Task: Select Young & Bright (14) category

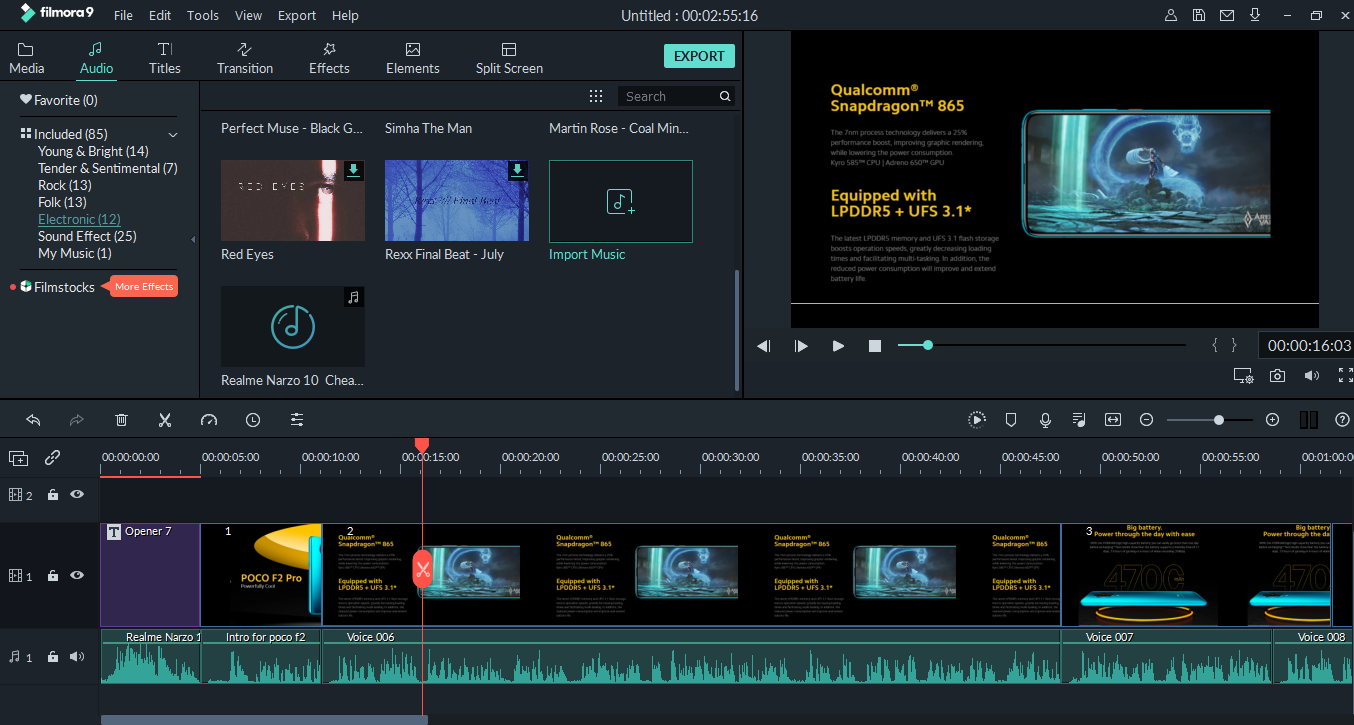Action: 93,151
